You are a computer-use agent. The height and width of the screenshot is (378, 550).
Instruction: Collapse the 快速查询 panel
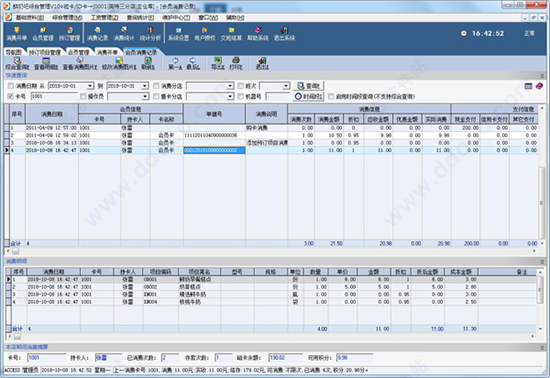[x=542, y=76]
